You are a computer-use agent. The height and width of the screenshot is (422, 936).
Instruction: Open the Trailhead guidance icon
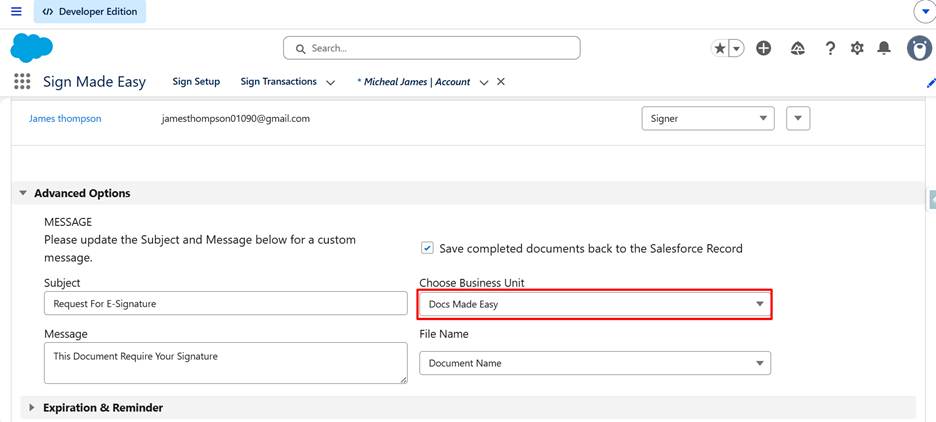point(798,48)
